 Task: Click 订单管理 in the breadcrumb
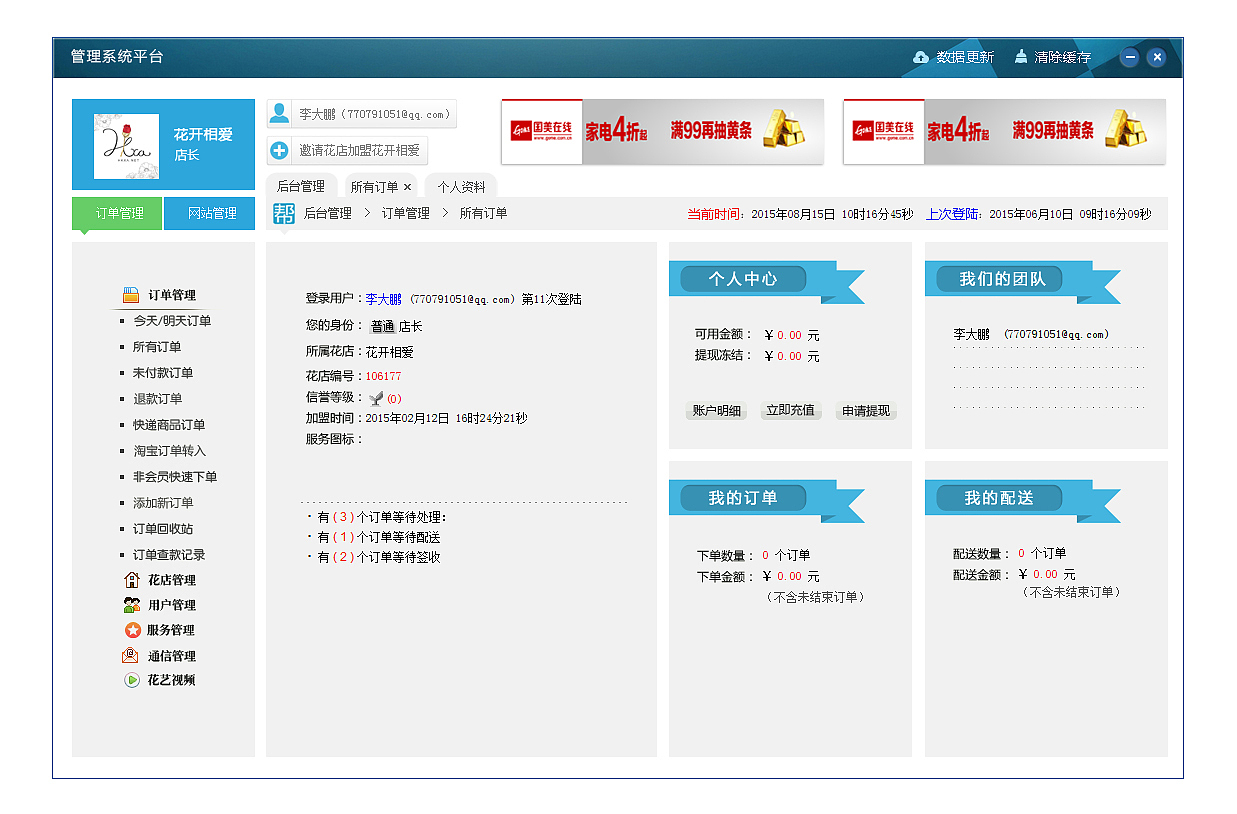(x=405, y=213)
